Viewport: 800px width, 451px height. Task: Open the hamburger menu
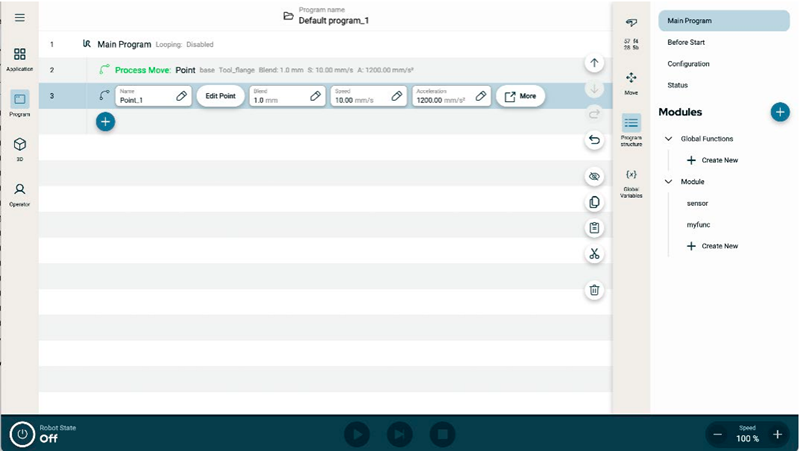coord(19,18)
